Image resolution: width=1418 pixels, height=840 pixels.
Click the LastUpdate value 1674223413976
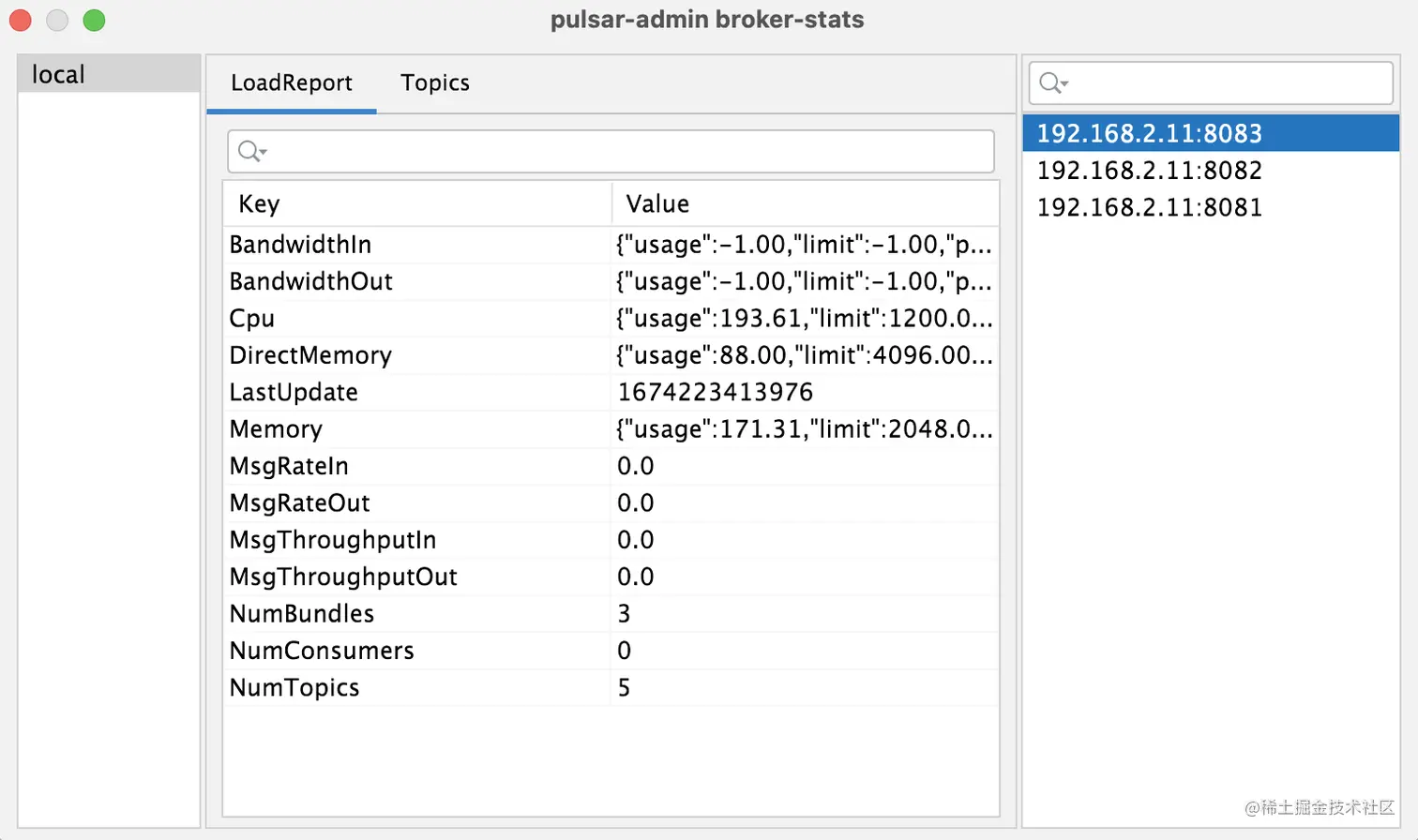[715, 392]
